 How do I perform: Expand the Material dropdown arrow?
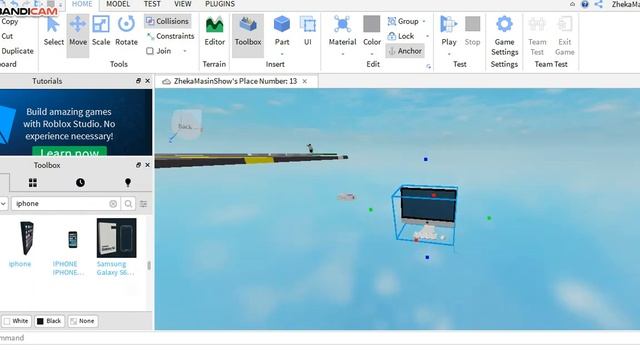pos(342,54)
